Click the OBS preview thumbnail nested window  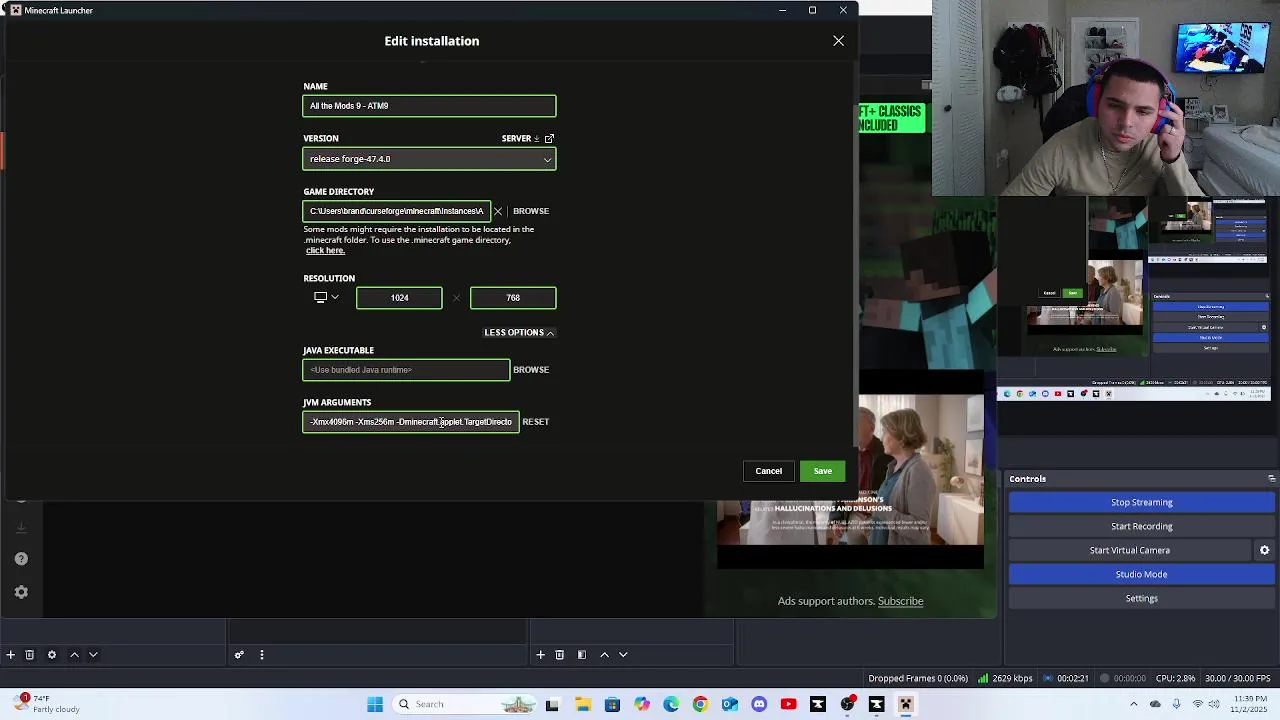(x=1134, y=296)
